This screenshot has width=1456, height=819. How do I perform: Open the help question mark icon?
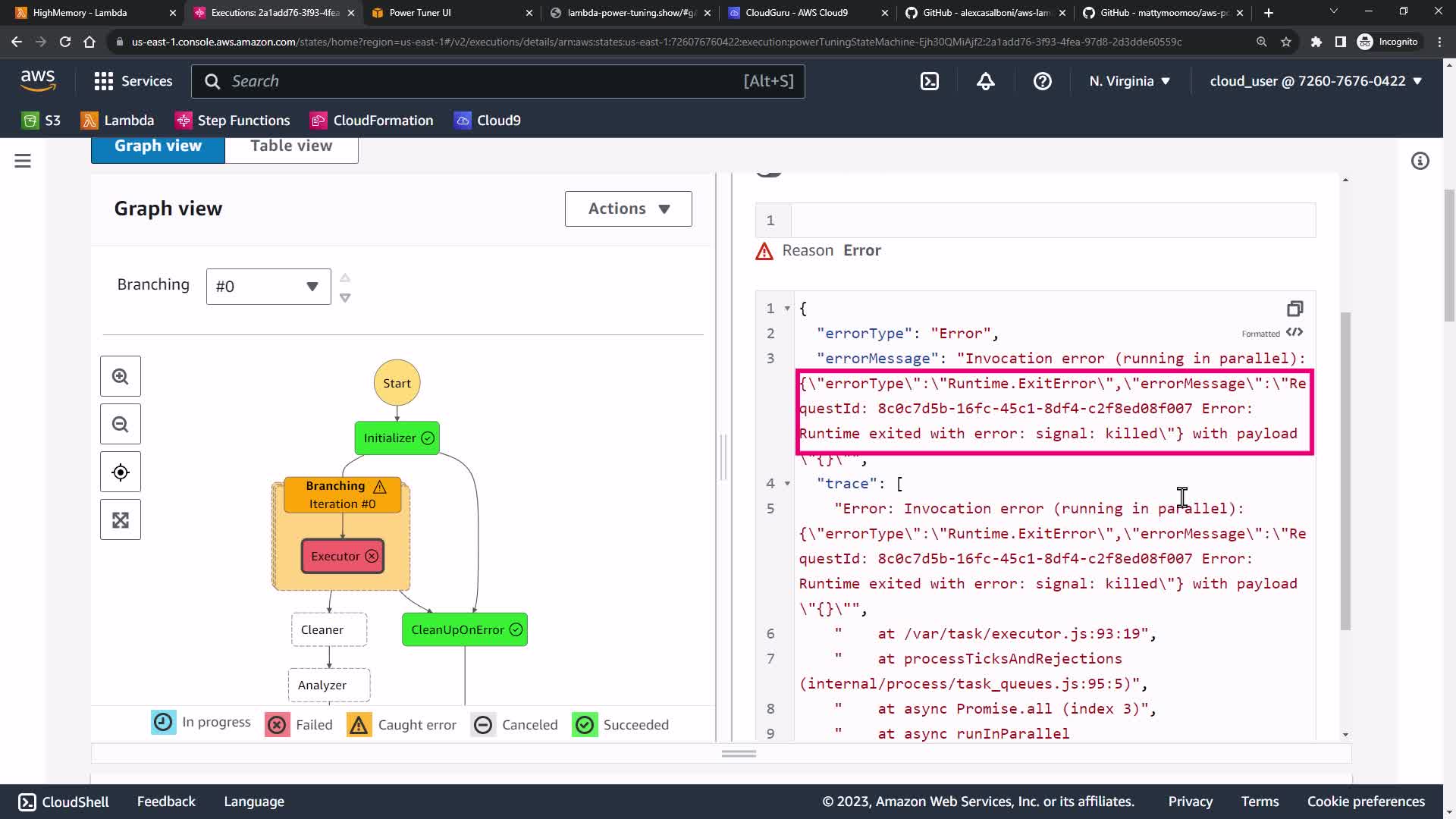(1043, 81)
